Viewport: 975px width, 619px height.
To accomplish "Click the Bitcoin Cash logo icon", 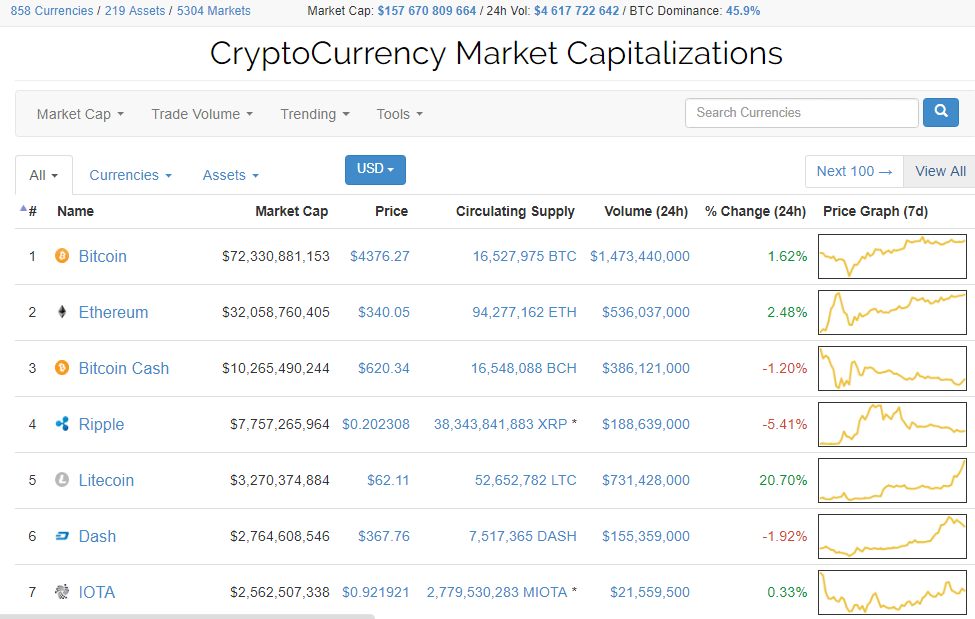I will tap(62, 368).
